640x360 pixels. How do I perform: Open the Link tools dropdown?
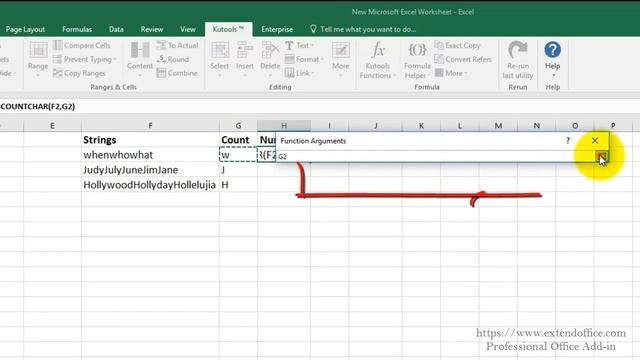click(x=300, y=73)
